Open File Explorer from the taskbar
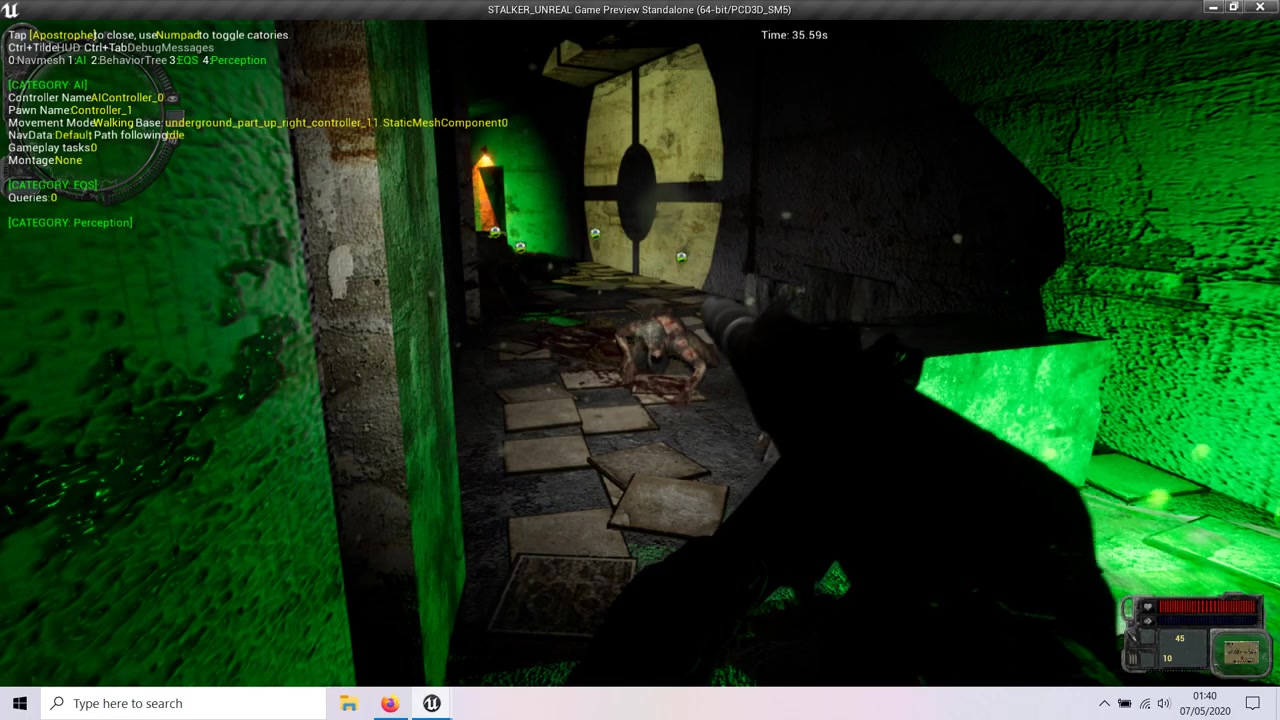Viewport: 1280px width, 720px height. [348, 703]
